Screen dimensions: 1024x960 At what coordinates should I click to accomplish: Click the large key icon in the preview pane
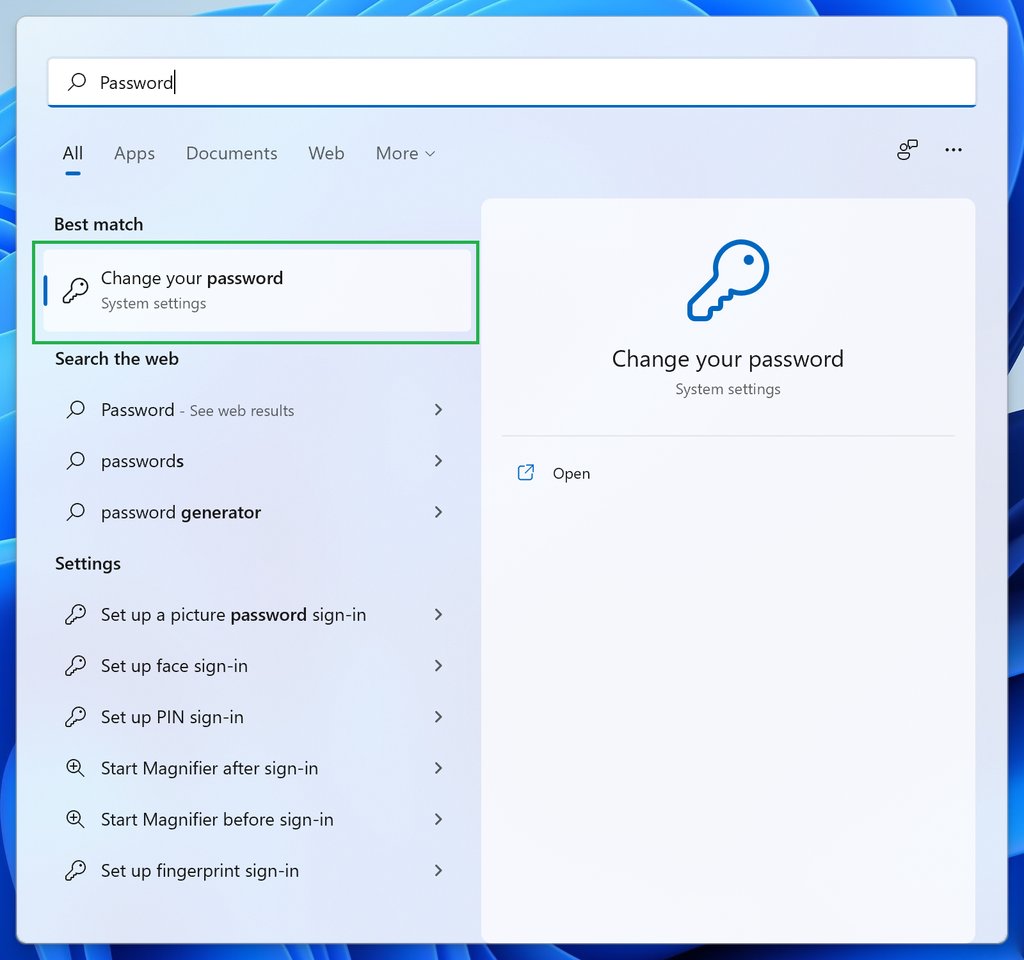click(x=727, y=281)
